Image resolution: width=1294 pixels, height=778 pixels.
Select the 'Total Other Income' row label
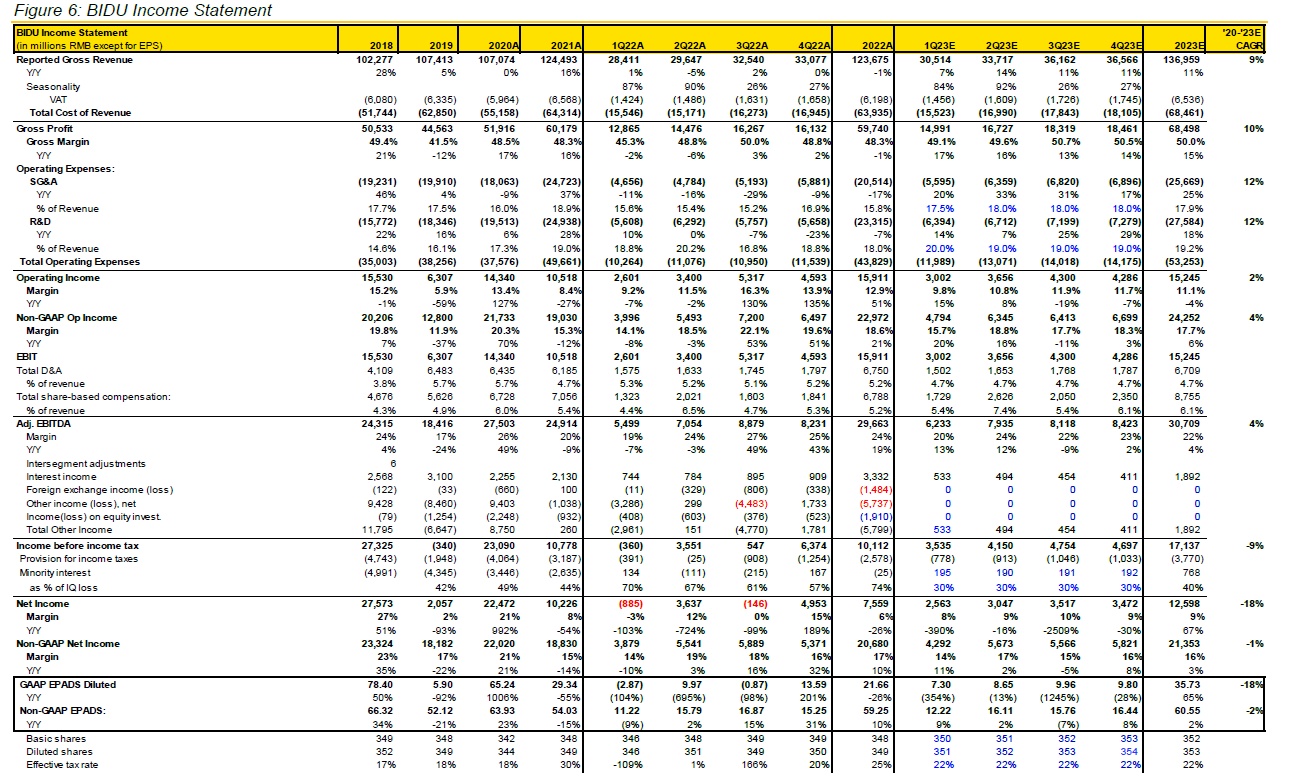pos(69,529)
